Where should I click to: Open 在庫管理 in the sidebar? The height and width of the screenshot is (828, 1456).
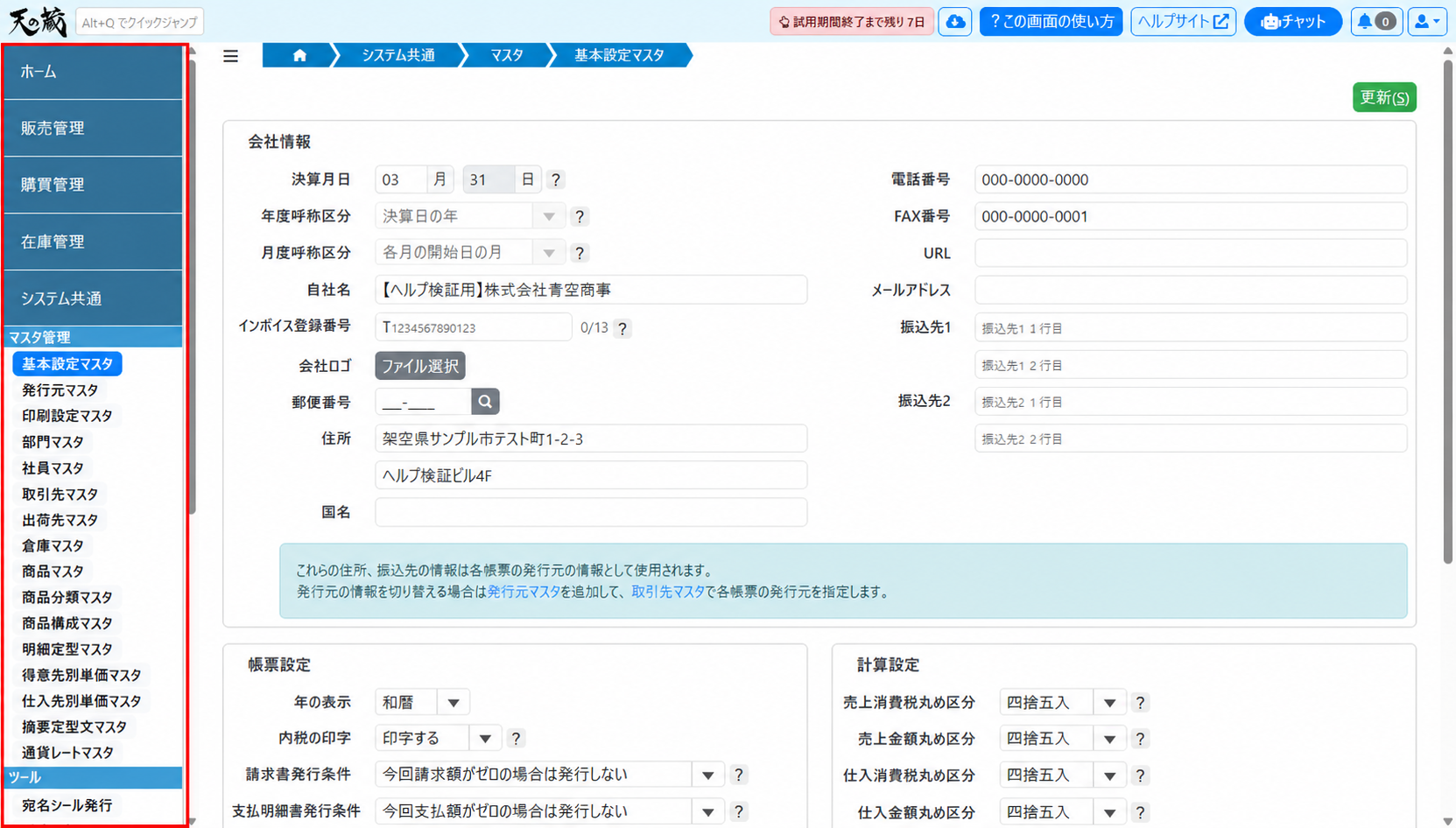pyautogui.click(x=93, y=242)
